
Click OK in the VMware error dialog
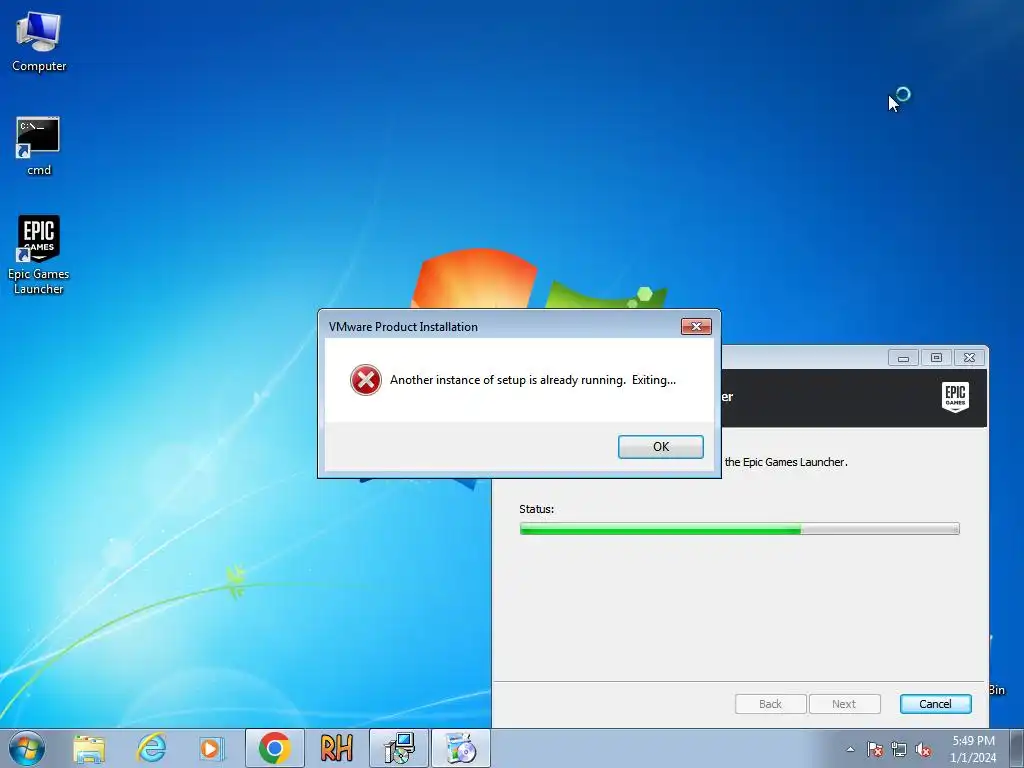660,447
